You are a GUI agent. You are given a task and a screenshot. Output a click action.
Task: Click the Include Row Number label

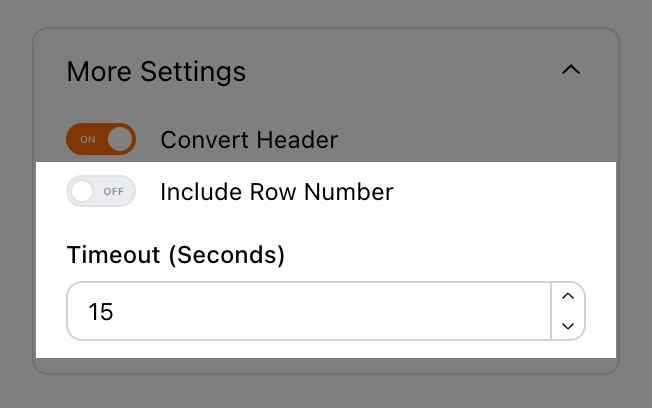click(277, 191)
